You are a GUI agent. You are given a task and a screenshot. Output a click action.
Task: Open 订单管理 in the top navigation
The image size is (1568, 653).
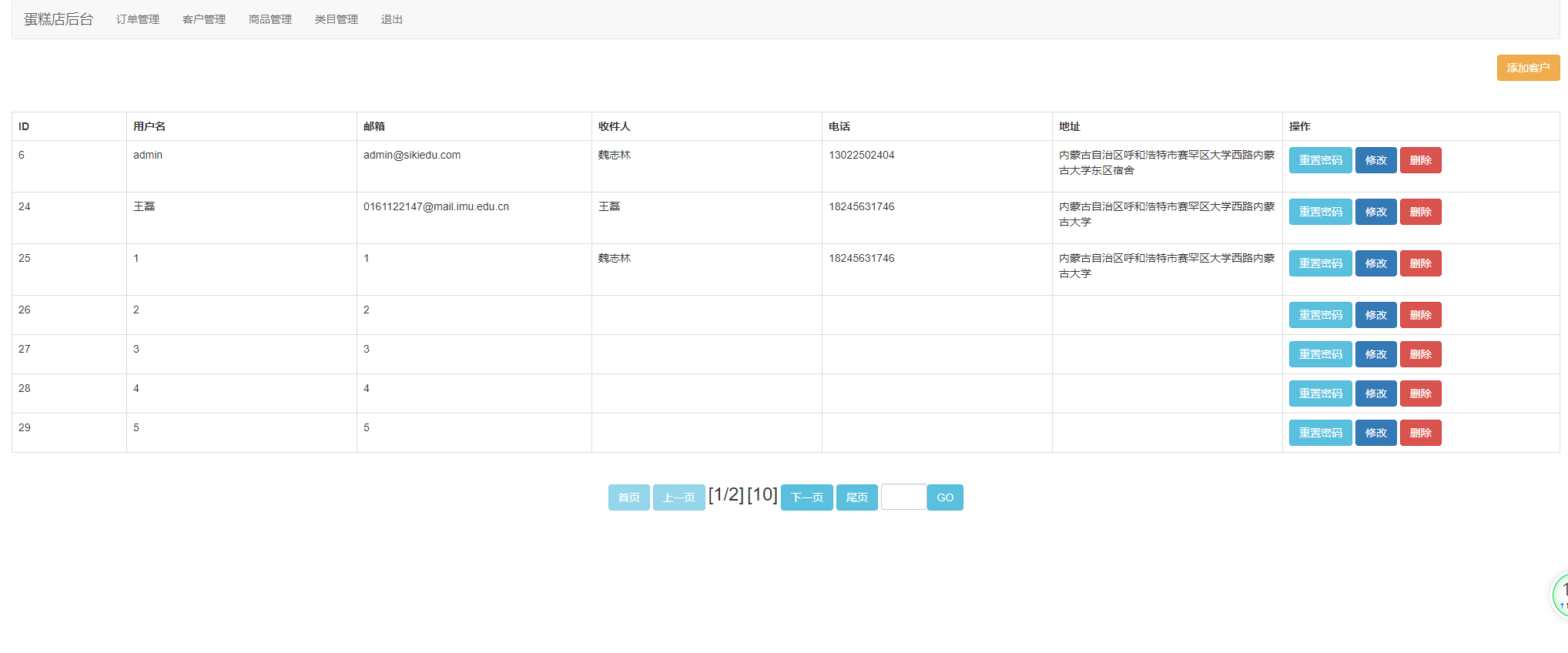coord(138,19)
